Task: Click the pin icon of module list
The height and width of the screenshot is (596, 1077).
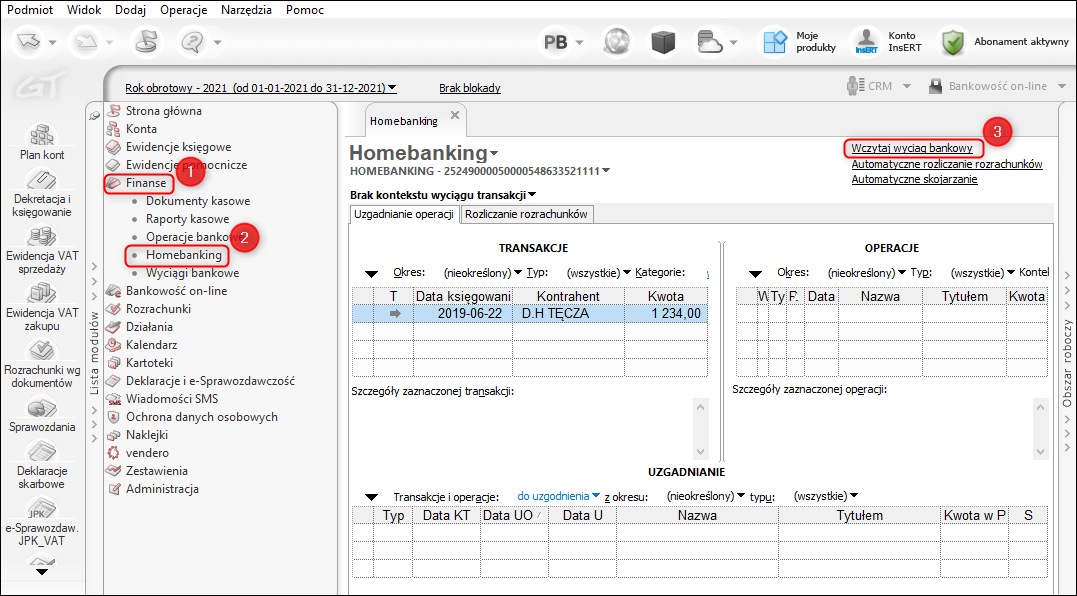Action: point(95,117)
